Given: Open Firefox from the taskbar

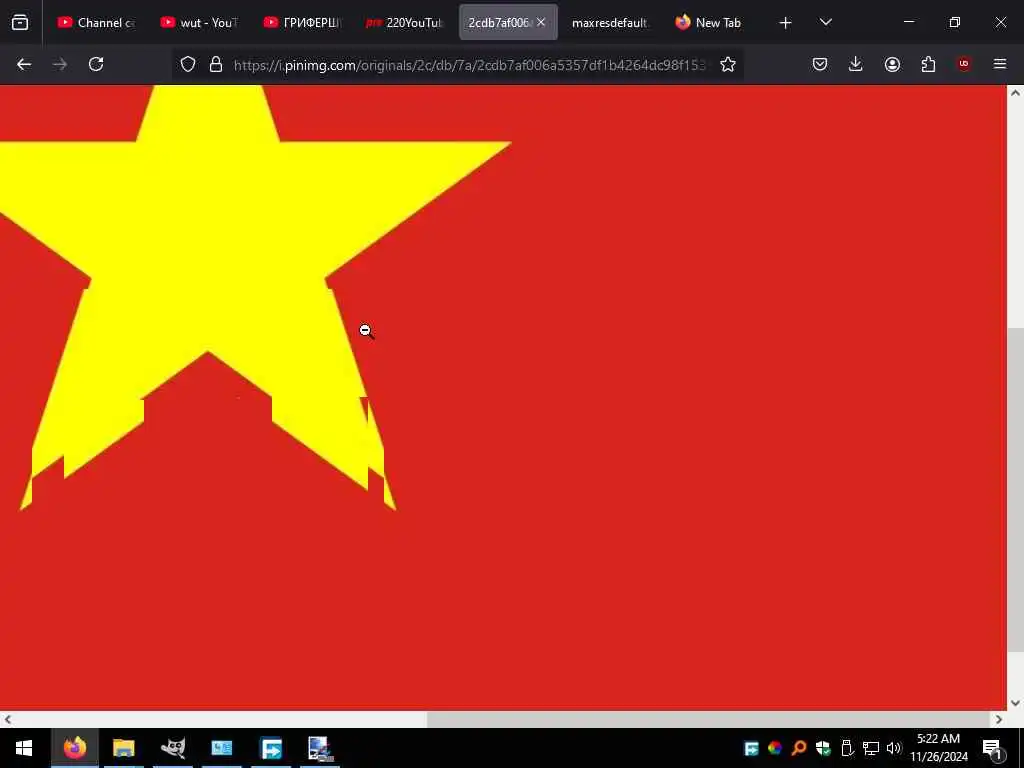Looking at the screenshot, I should 74,748.
